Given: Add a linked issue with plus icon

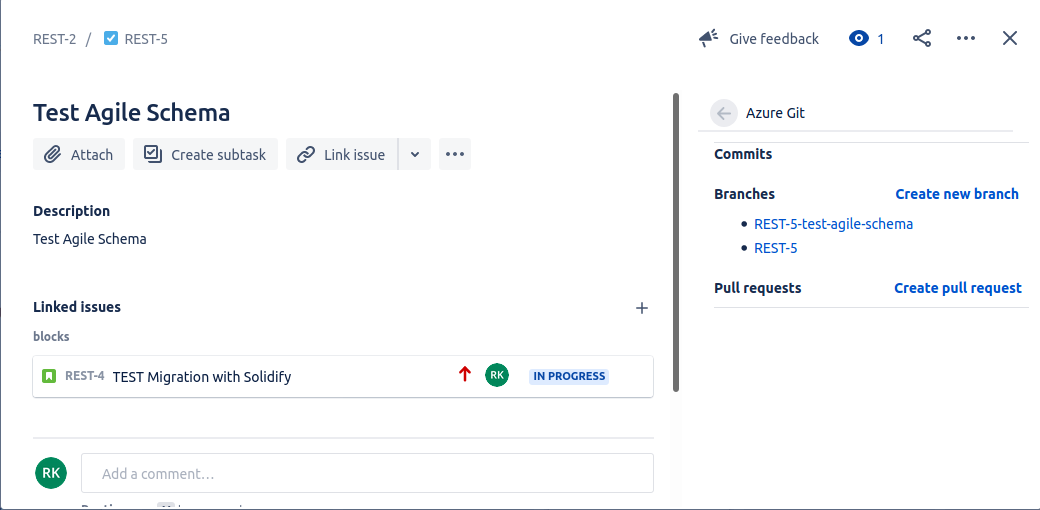Looking at the screenshot, I should point(641,308).
